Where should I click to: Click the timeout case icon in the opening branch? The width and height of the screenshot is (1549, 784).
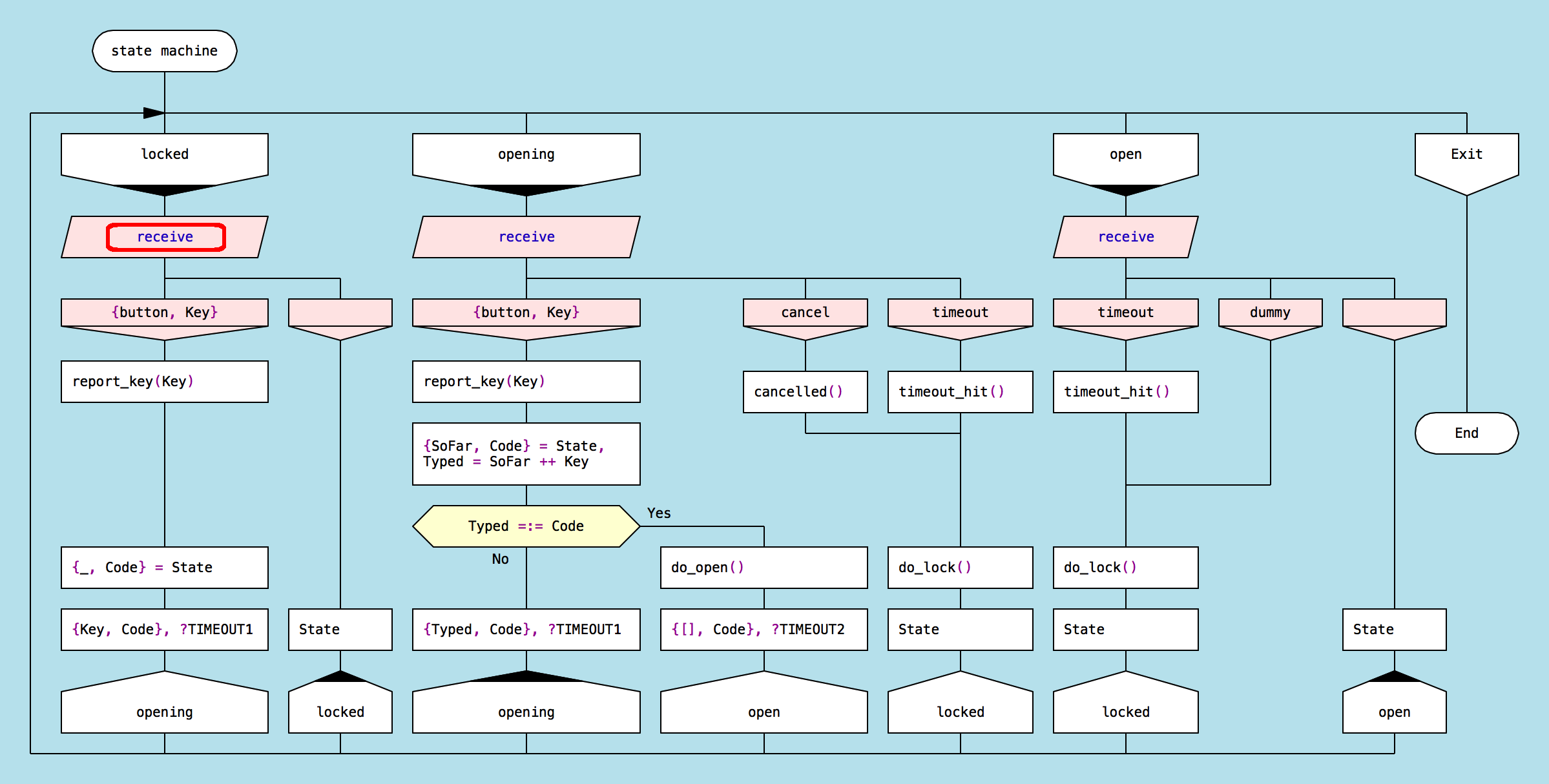960,313
